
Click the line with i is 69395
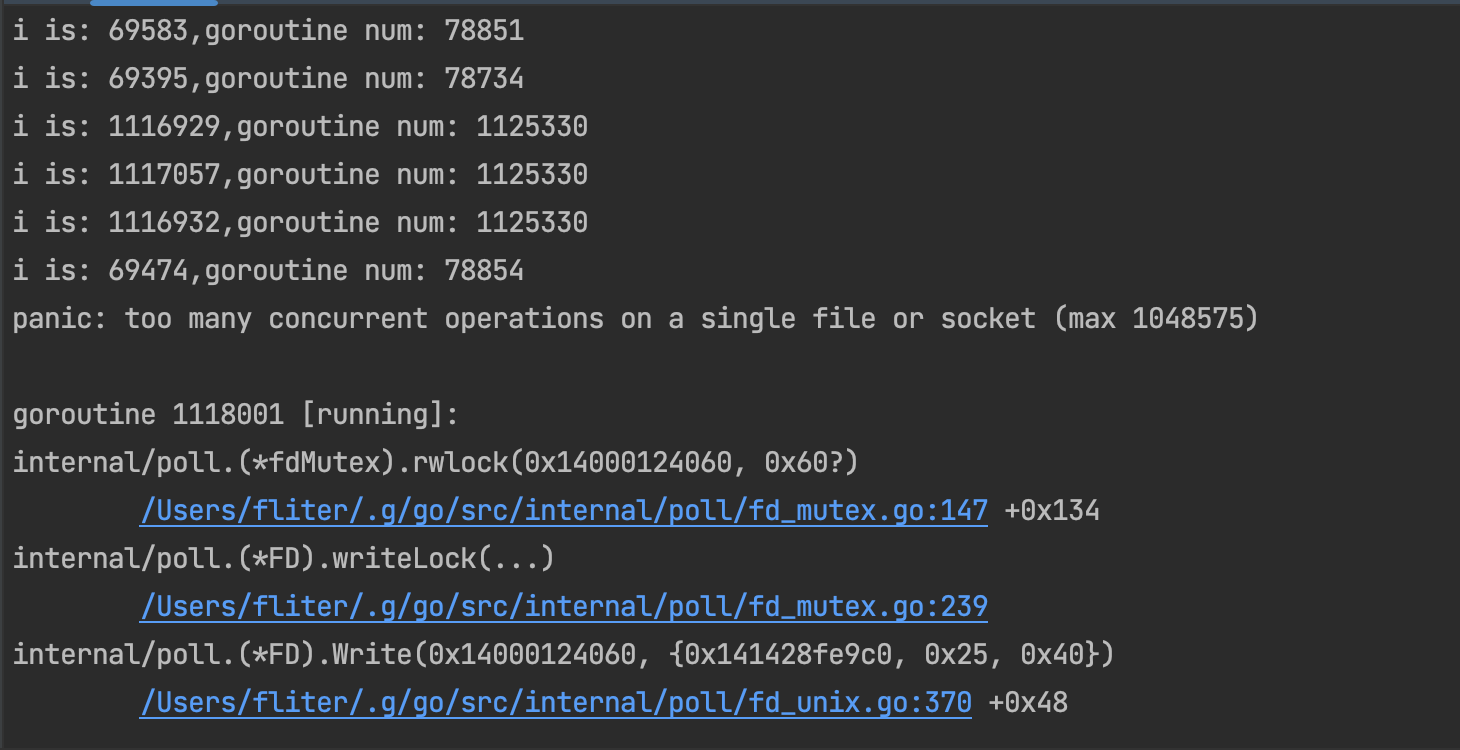pyautogui.click(x=268, y=79)
